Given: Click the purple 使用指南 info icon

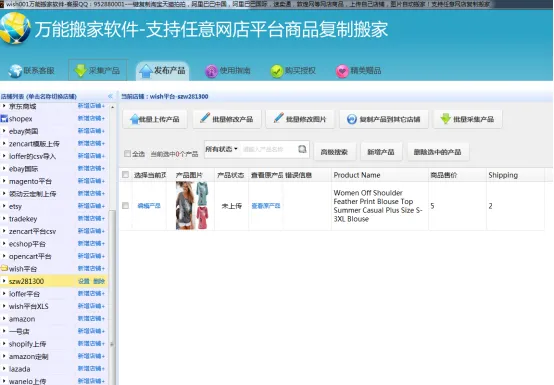Looking at the screenshot, I should tap(211, 71).
